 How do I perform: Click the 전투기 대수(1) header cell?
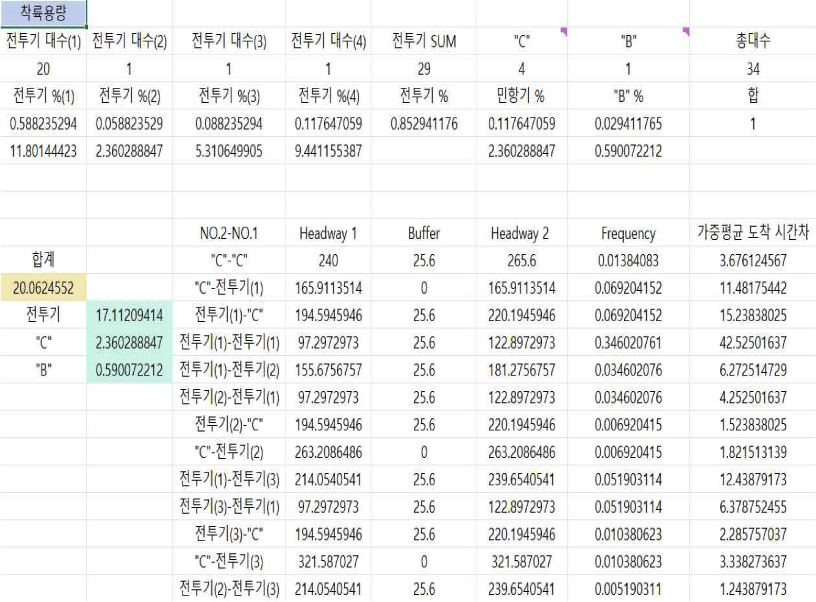43,41
